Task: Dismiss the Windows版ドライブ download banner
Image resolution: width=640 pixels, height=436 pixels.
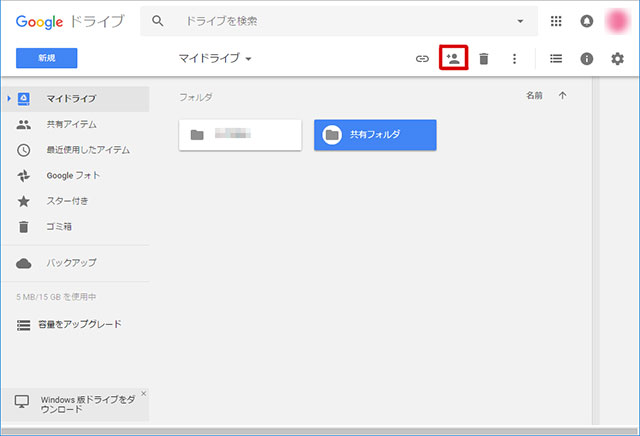Action: point(143,394)
